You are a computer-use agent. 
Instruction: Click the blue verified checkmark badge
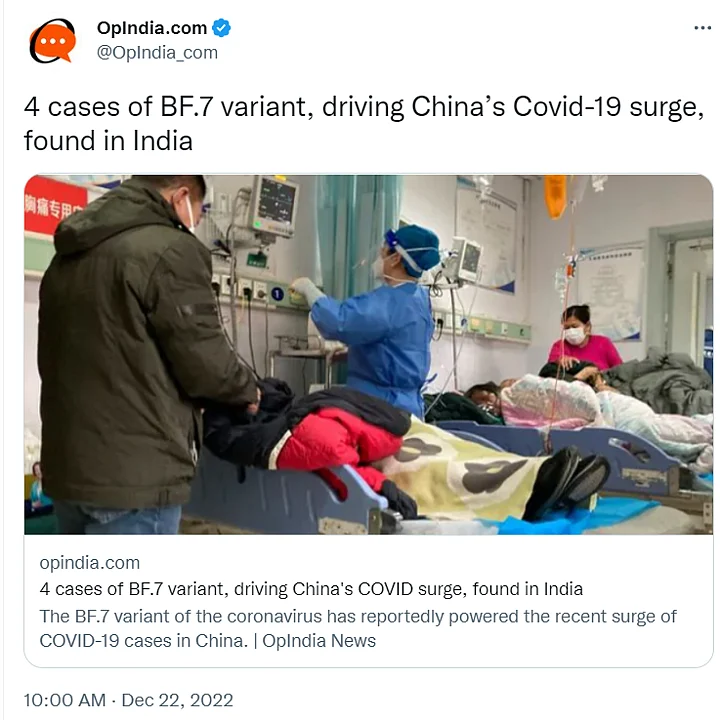[x=221, y=28]
